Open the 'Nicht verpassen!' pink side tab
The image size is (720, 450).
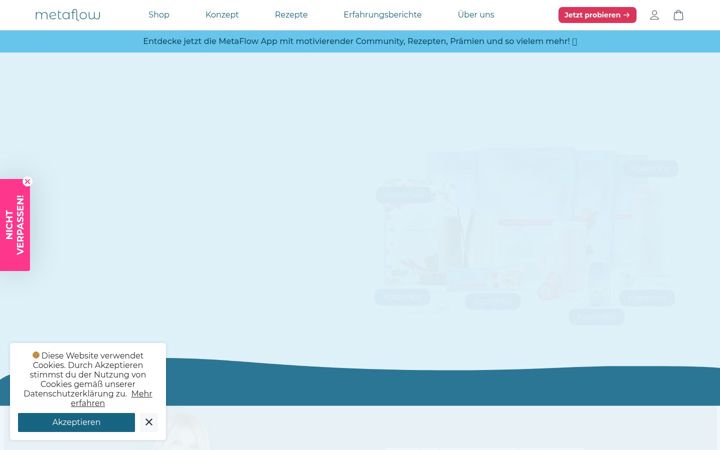click(15, 225)
